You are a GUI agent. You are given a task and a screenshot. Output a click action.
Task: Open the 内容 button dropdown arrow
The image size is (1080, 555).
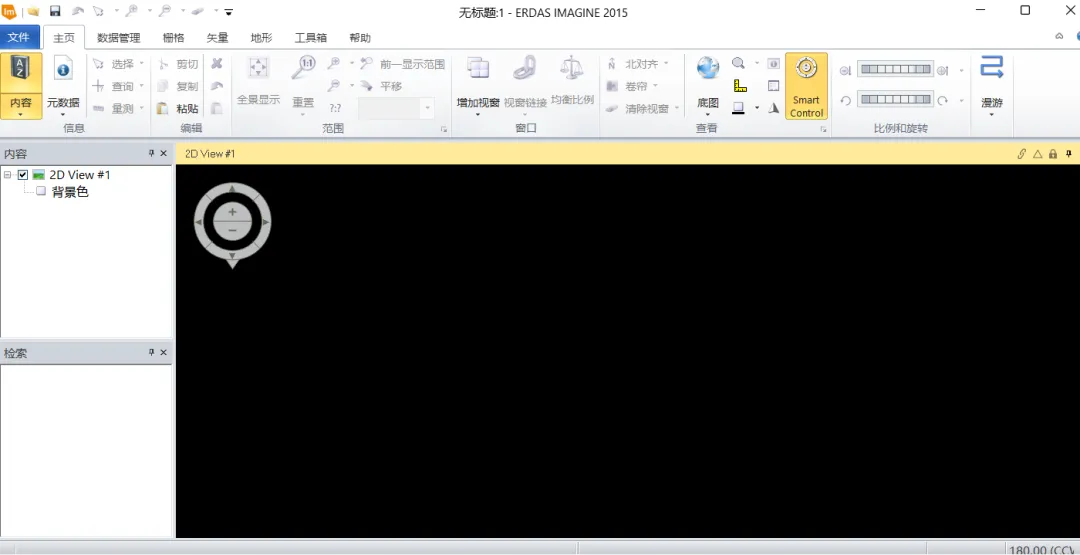(x=21, y=114)
